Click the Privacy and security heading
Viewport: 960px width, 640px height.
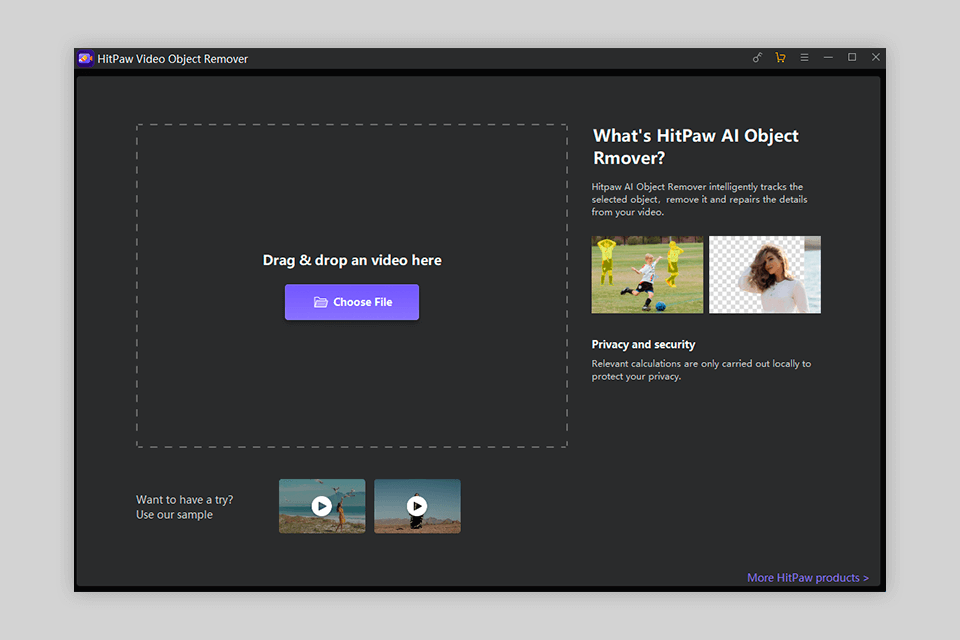tap(643, 344)
